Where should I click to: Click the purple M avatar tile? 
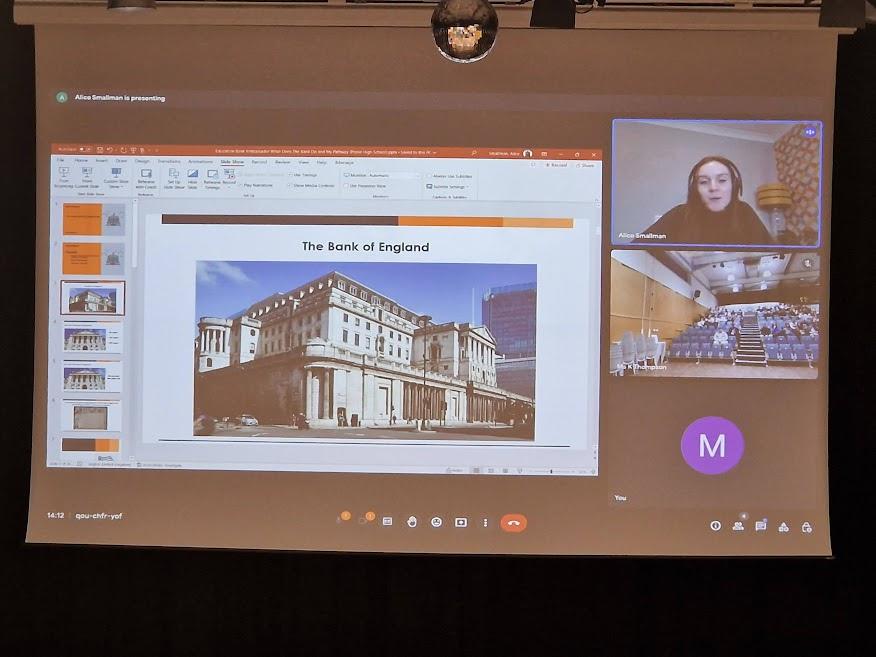713,445
